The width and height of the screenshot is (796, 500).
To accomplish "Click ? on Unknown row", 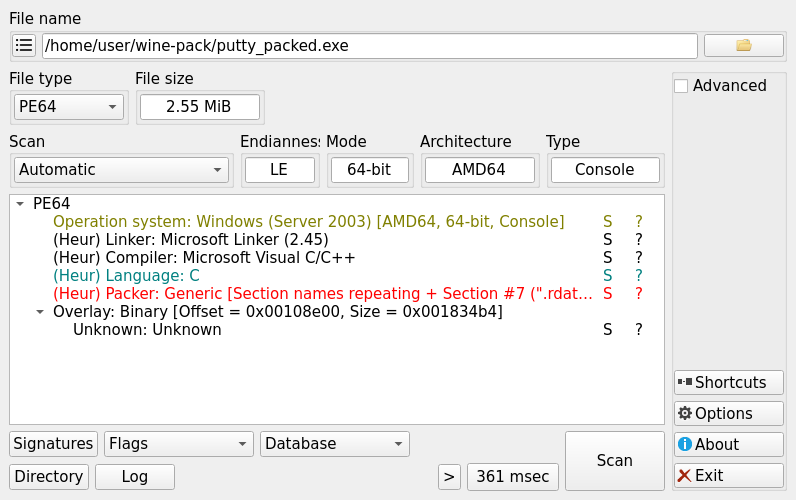I will coord(639,330).
